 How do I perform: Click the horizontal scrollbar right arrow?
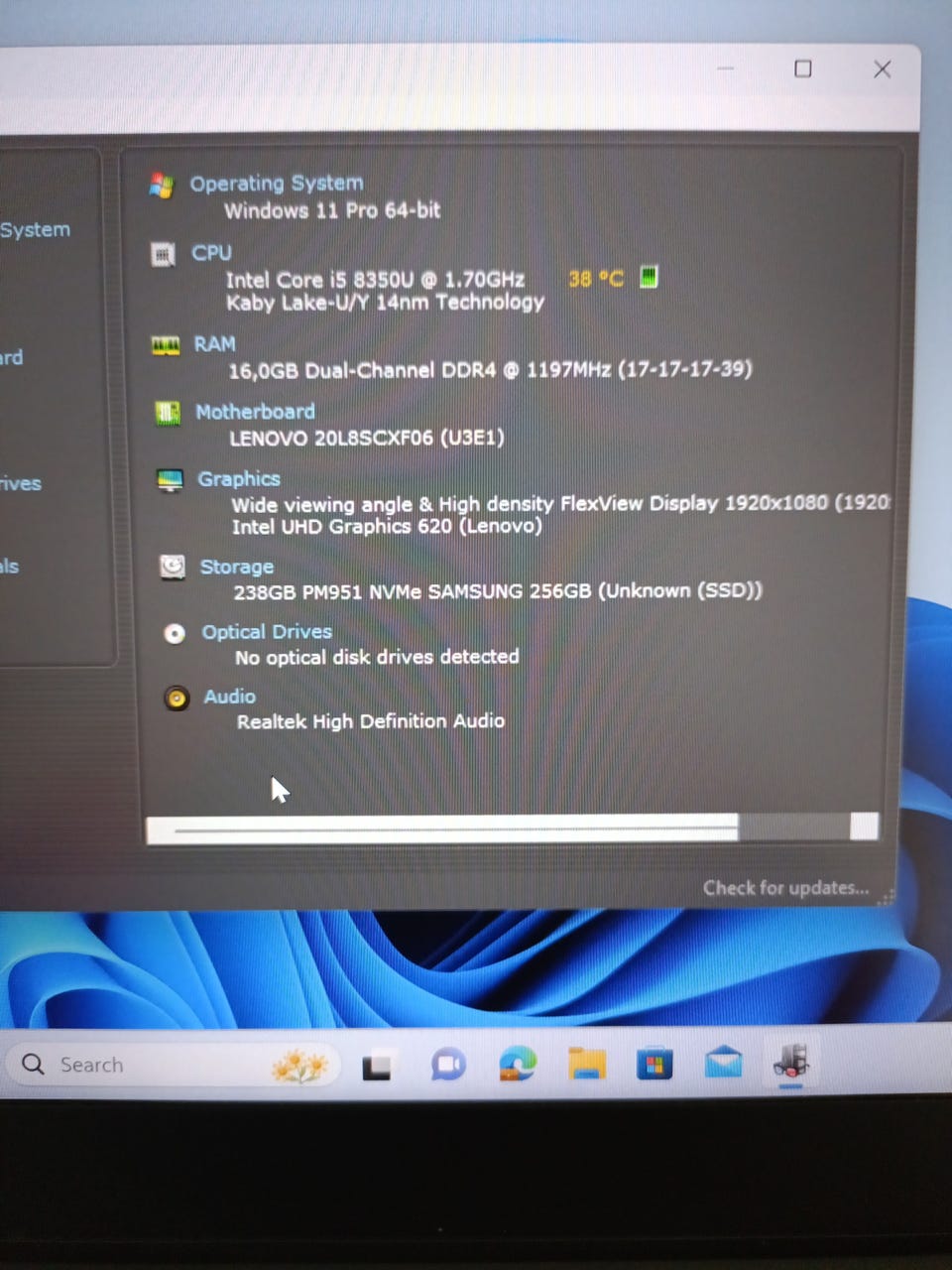[864, 827]
